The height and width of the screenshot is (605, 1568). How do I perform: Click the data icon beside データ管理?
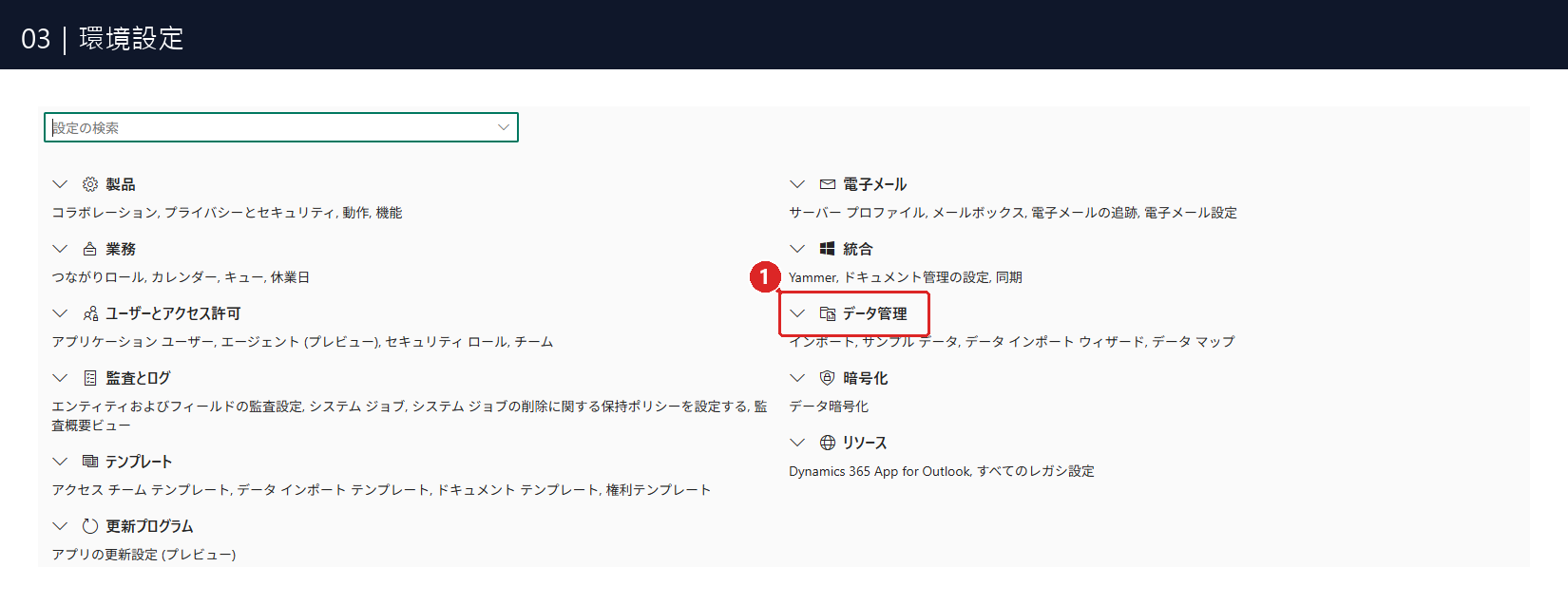[828, 313]
